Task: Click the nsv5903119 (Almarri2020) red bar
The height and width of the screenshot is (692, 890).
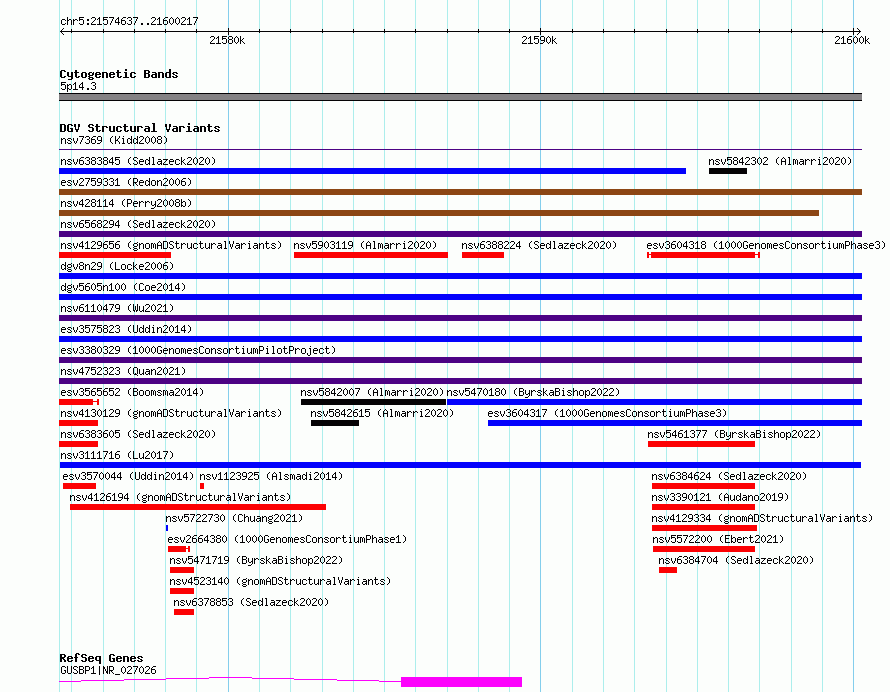Action: pos(371,255)
